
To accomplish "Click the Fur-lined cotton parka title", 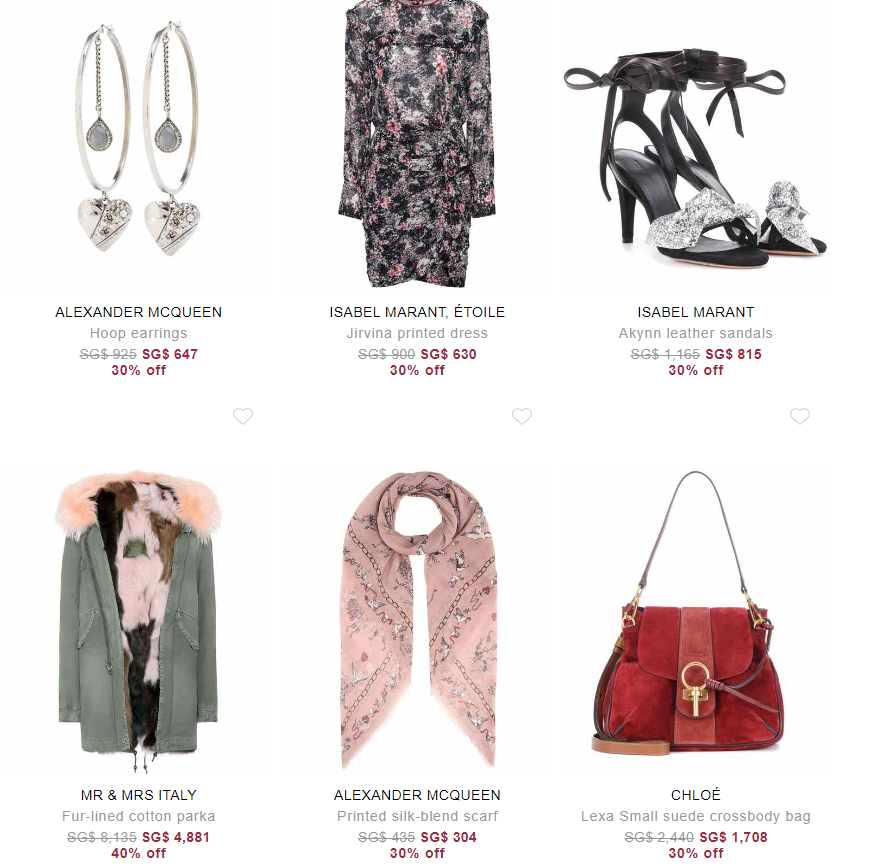I will point(138,816).
